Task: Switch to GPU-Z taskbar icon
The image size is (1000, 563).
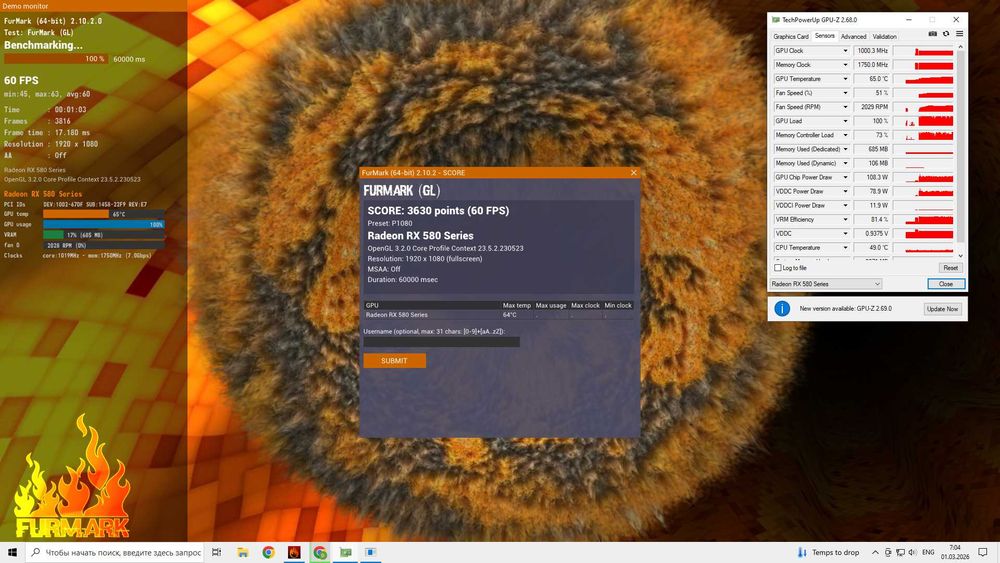Action: click(345, 552)
